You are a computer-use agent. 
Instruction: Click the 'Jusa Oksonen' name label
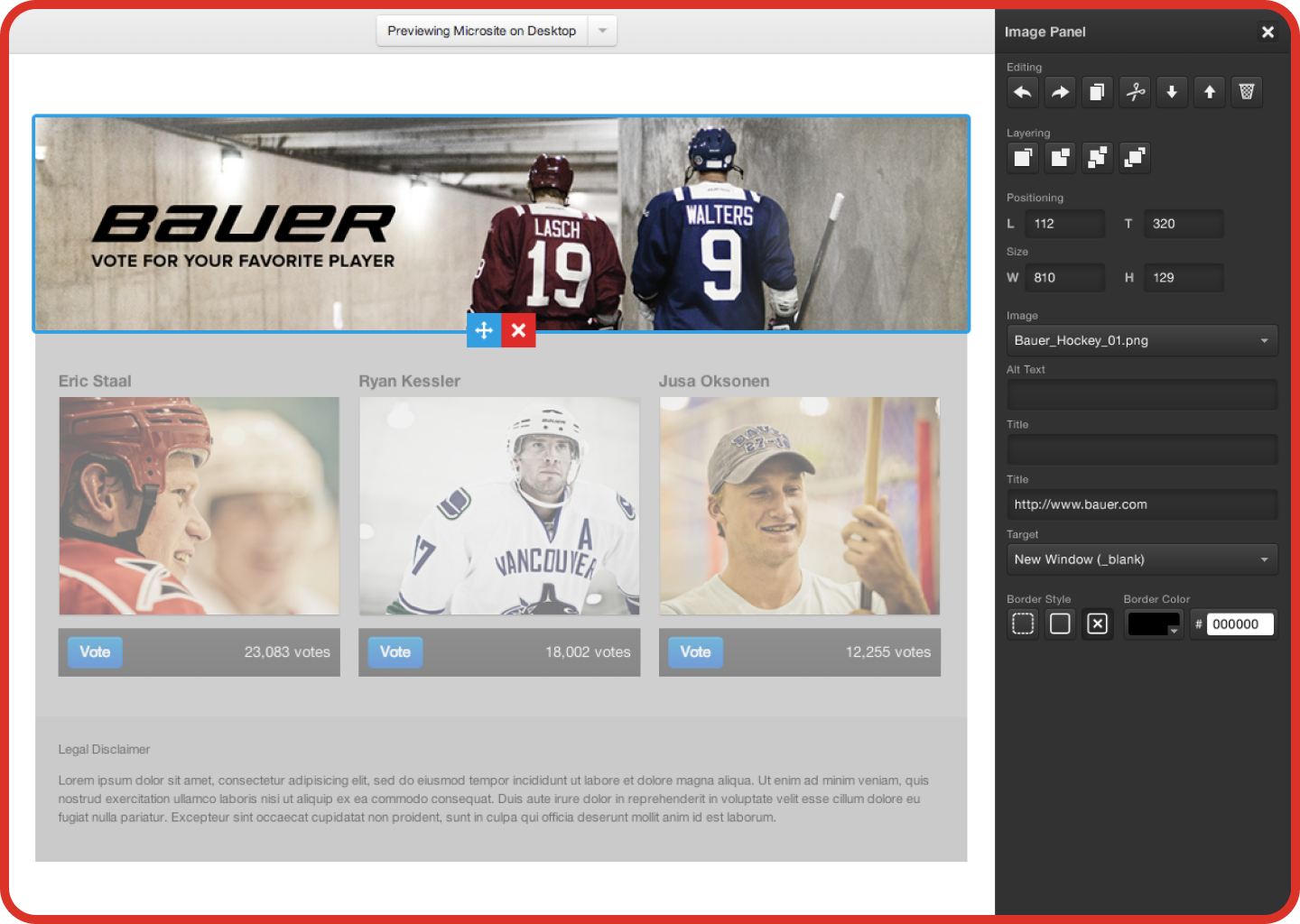coord(714,381)
